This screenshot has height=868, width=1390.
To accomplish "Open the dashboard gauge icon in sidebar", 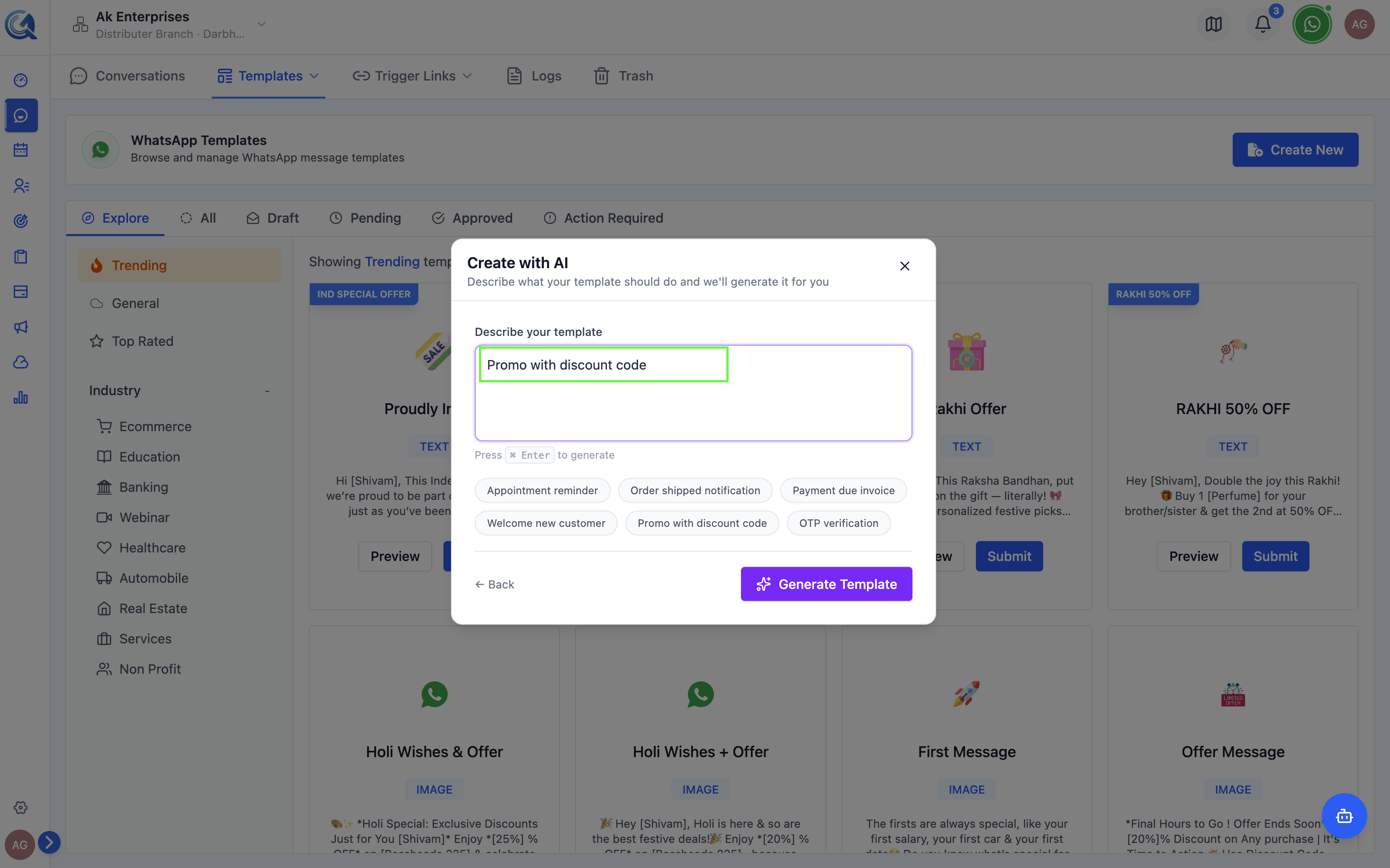I will tap(21, 80).
